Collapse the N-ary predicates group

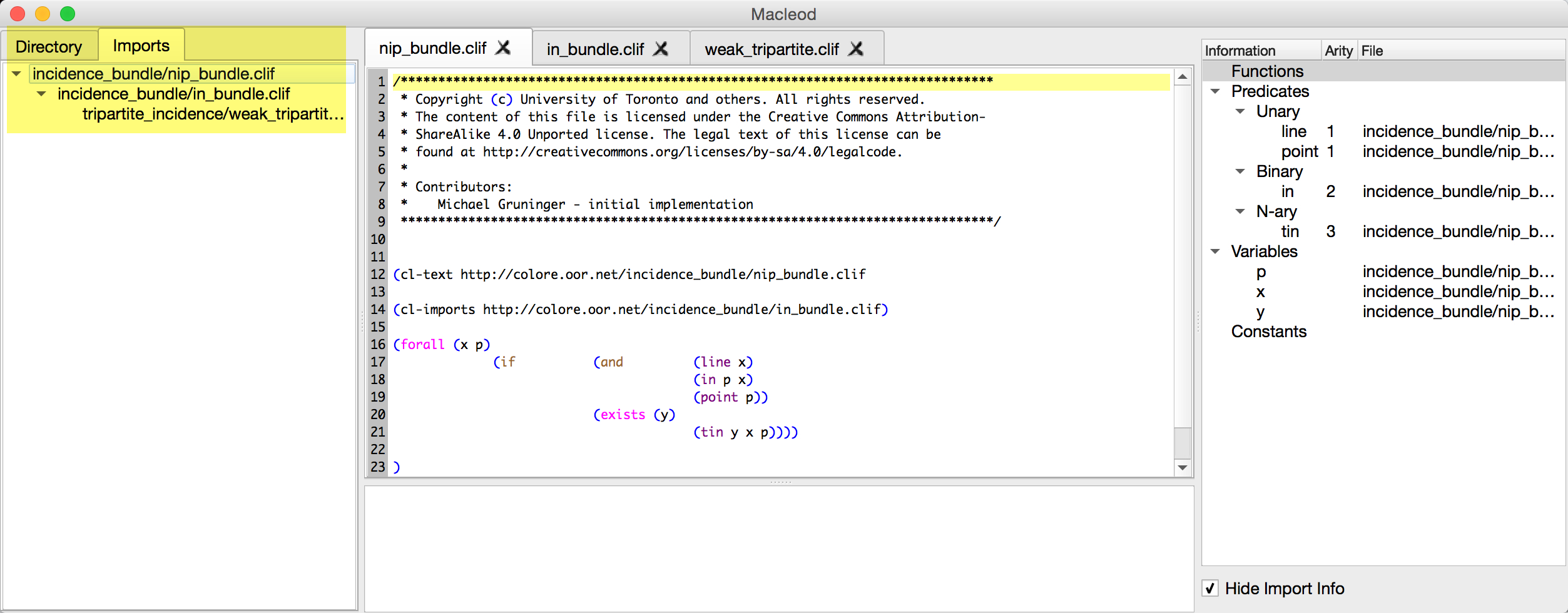pos(1240,211)
